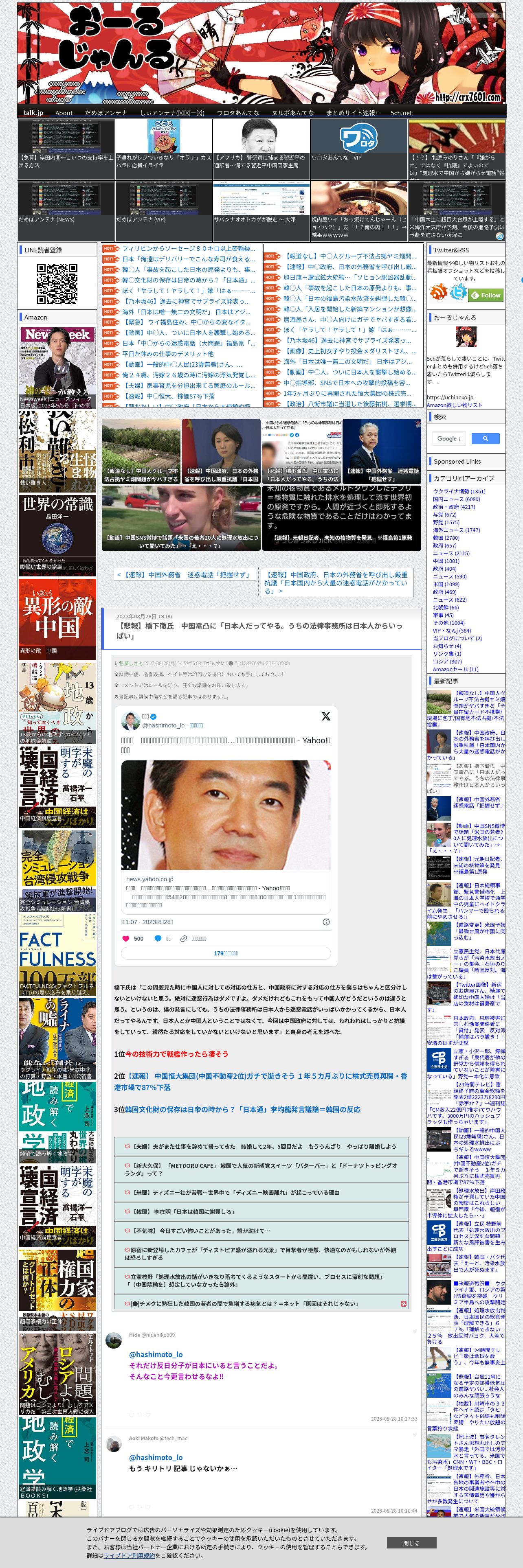Open recent article 【速報】日本総領事館、緊急警備強化
The width and height of the screenshot is (523, 1568).
(466, 901)
